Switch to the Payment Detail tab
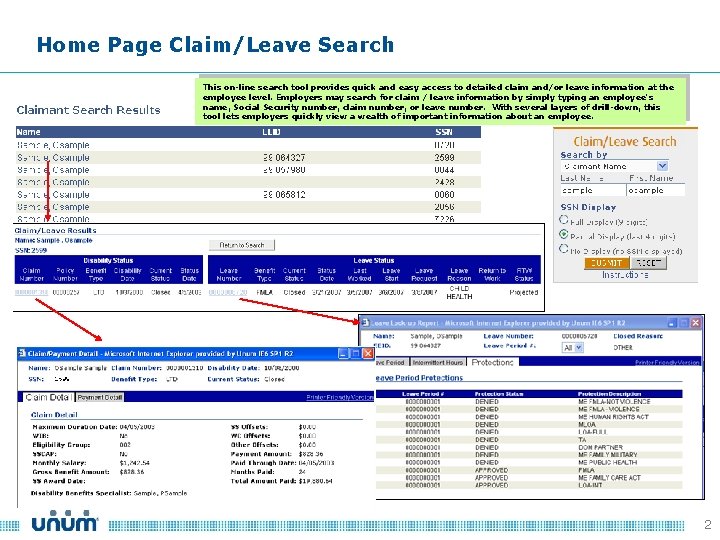The width and height of the screenshot is (720, 540). (x=100, y=397)
